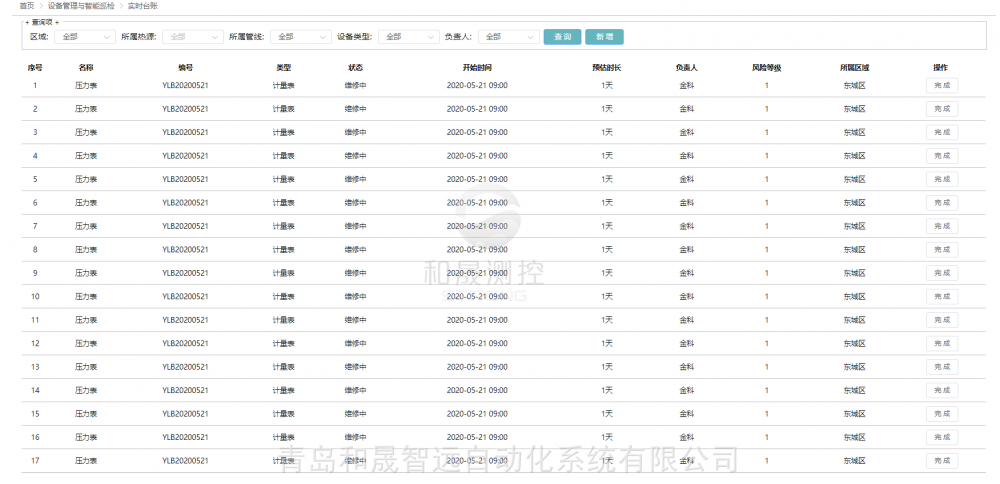Open the 设备类型 dropdown
The height and width of the screenshot is (484, 1000).
click(408, 37)
